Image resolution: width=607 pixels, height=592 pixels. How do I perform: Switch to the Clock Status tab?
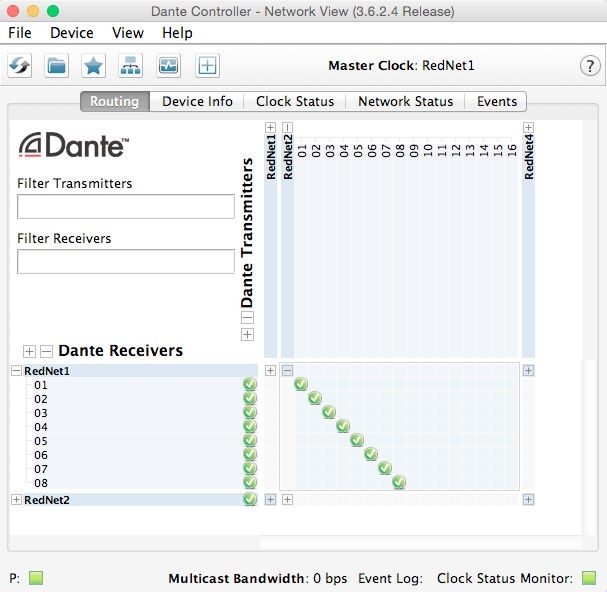(x=294, y=101)
